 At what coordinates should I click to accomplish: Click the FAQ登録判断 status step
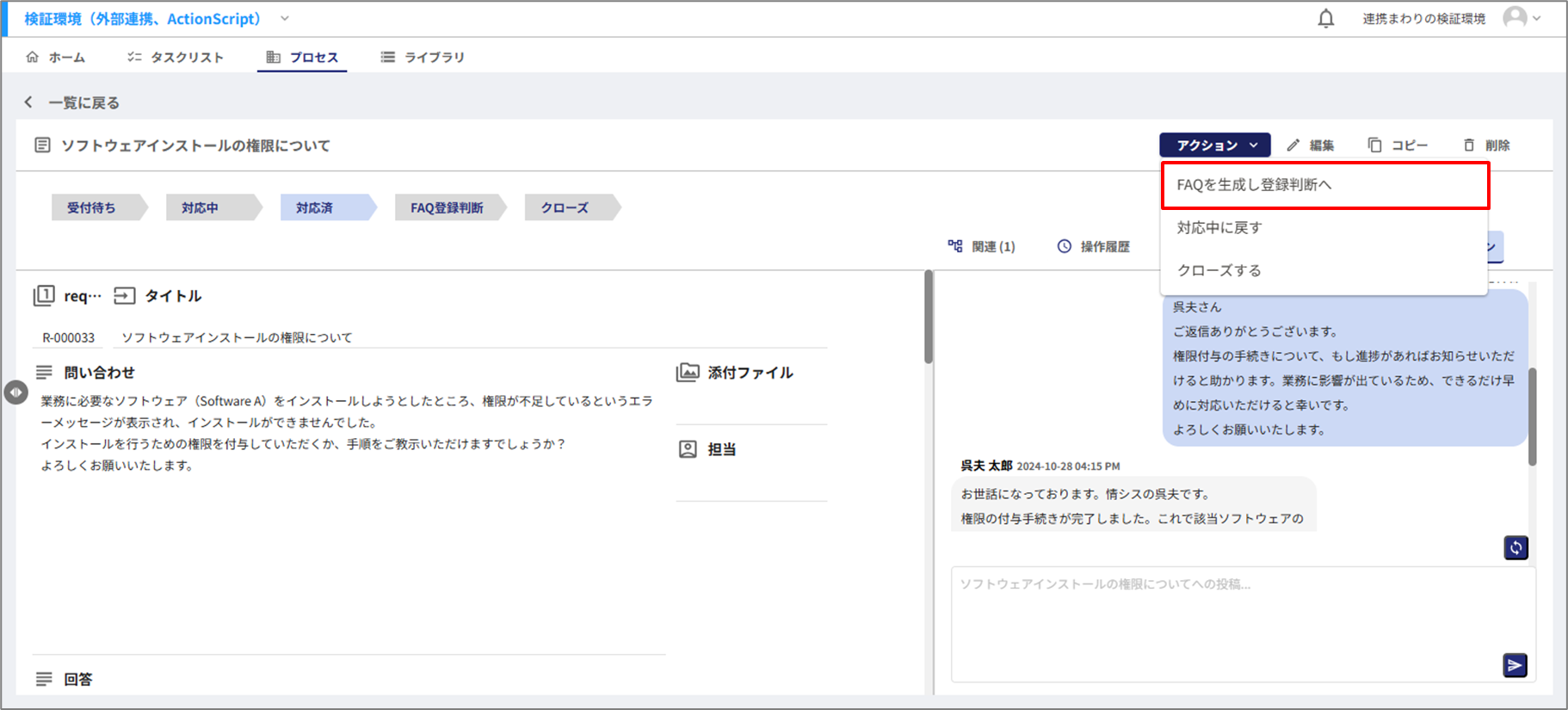pyautogui.click(x=447, y=208)
